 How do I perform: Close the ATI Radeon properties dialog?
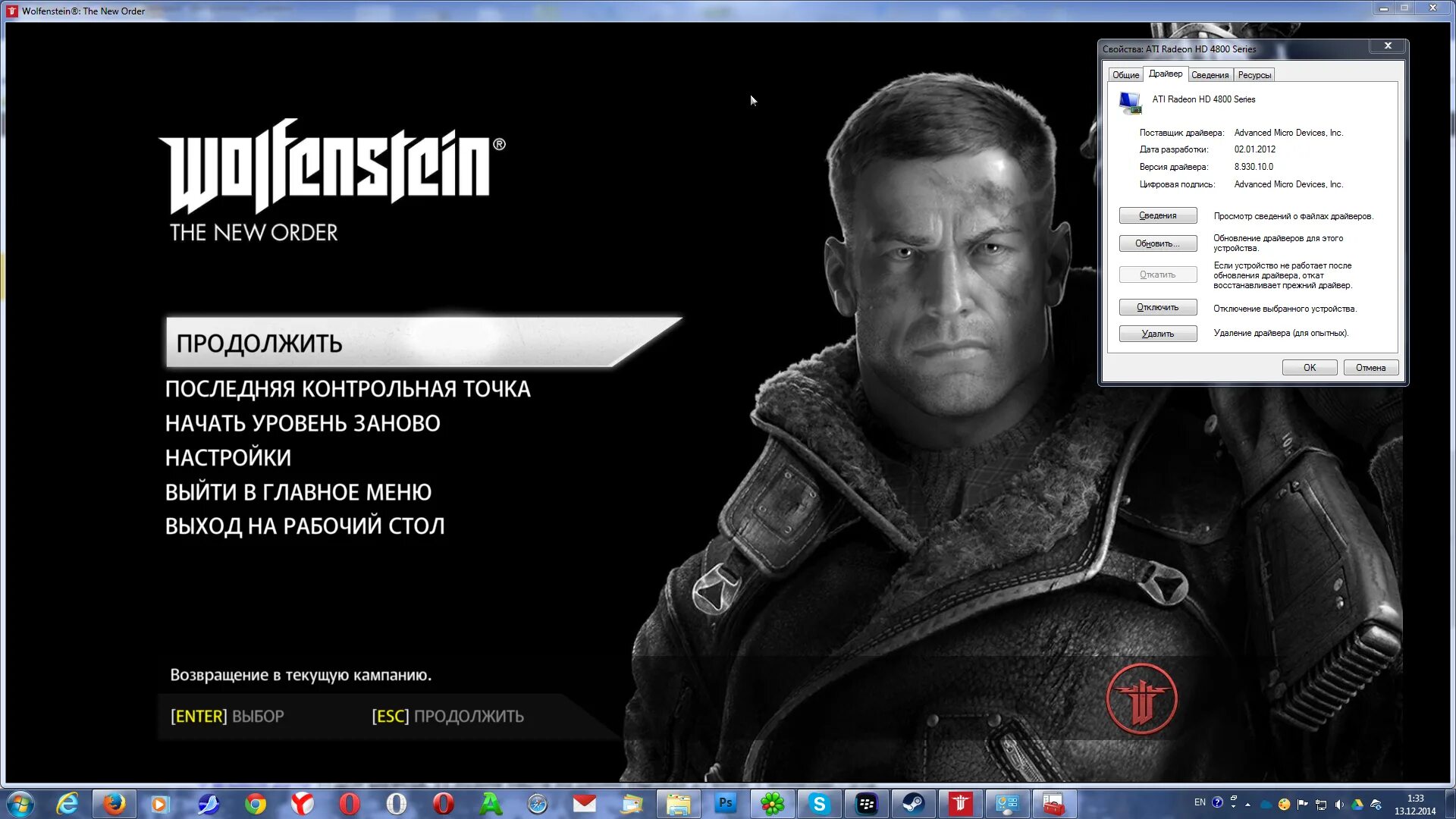pos(1388,46)
